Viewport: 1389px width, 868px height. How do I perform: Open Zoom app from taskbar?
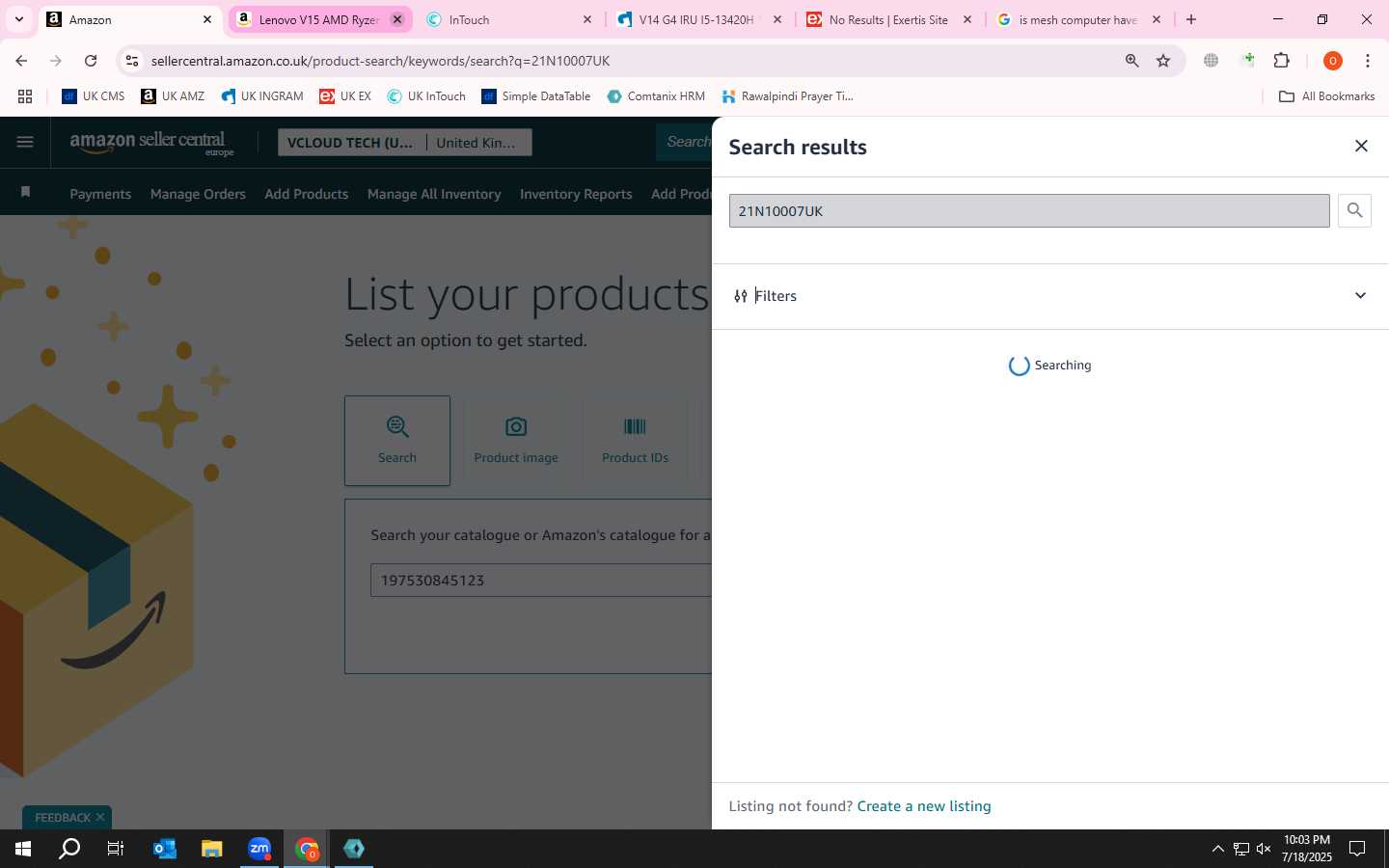[x=259, y=849]
